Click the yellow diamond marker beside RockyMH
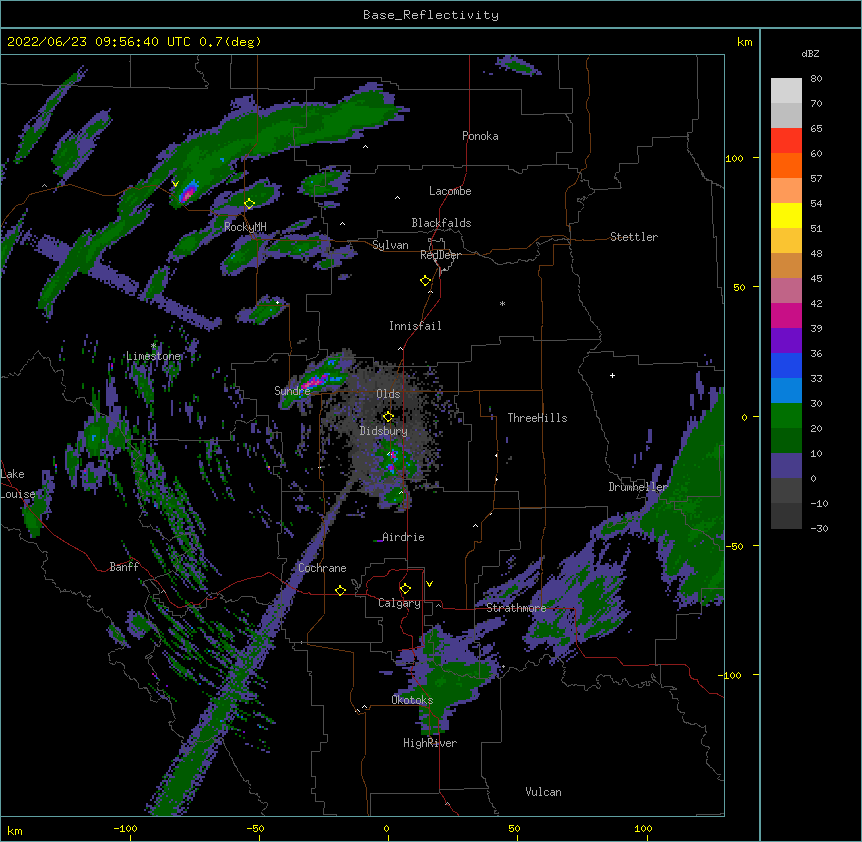862x842 pixels. click(249, 203)
